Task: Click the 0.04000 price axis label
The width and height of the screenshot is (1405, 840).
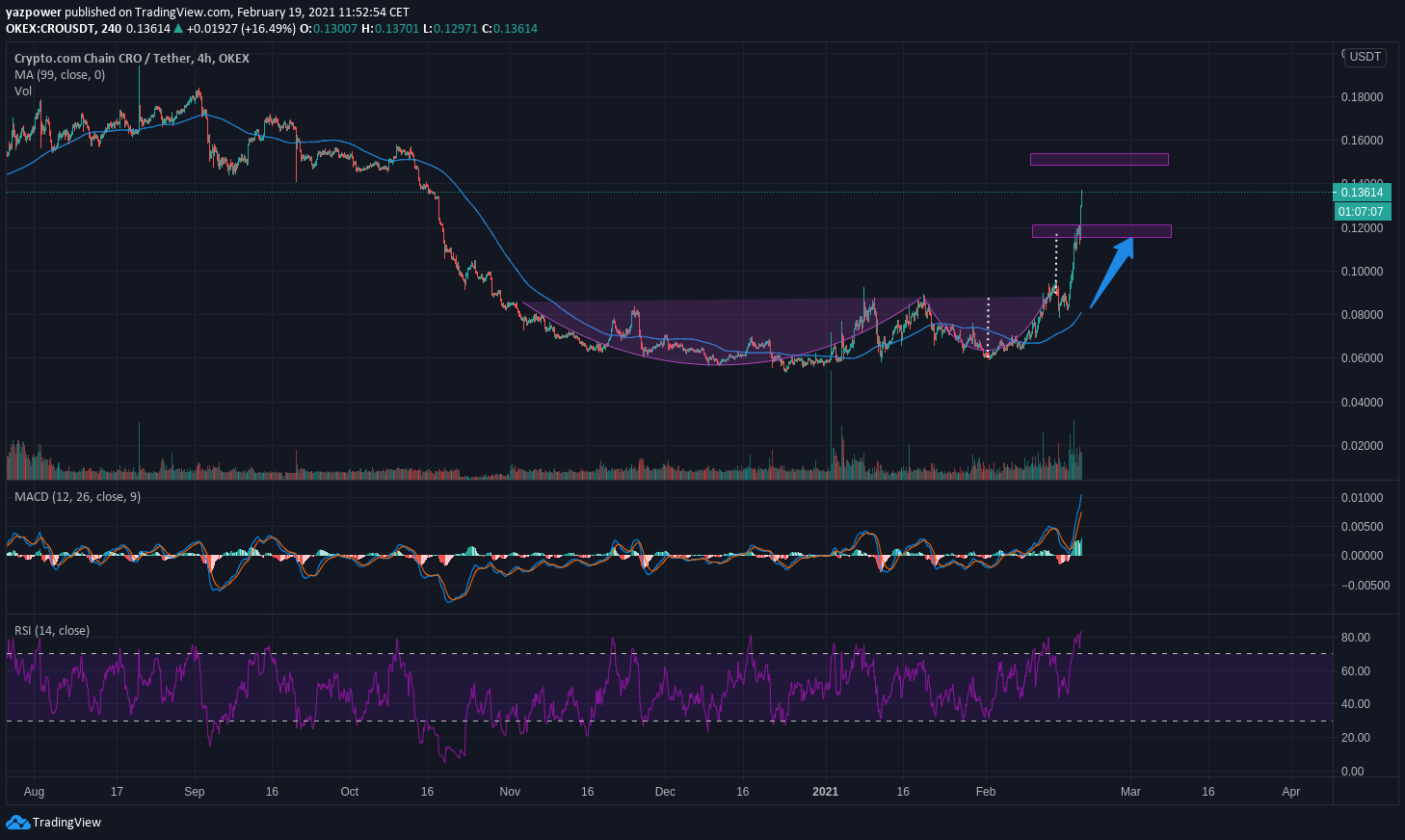Action: point(1362,402)
